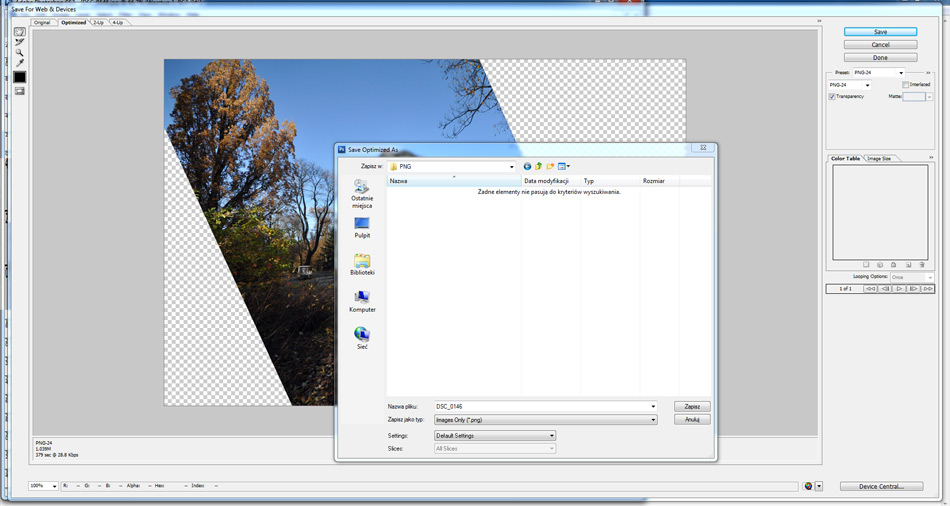Image resolution: width=950 pixels, height=506 pixels.
Task: Select the Hand tool in Save For Web
Action: [20, 32]
